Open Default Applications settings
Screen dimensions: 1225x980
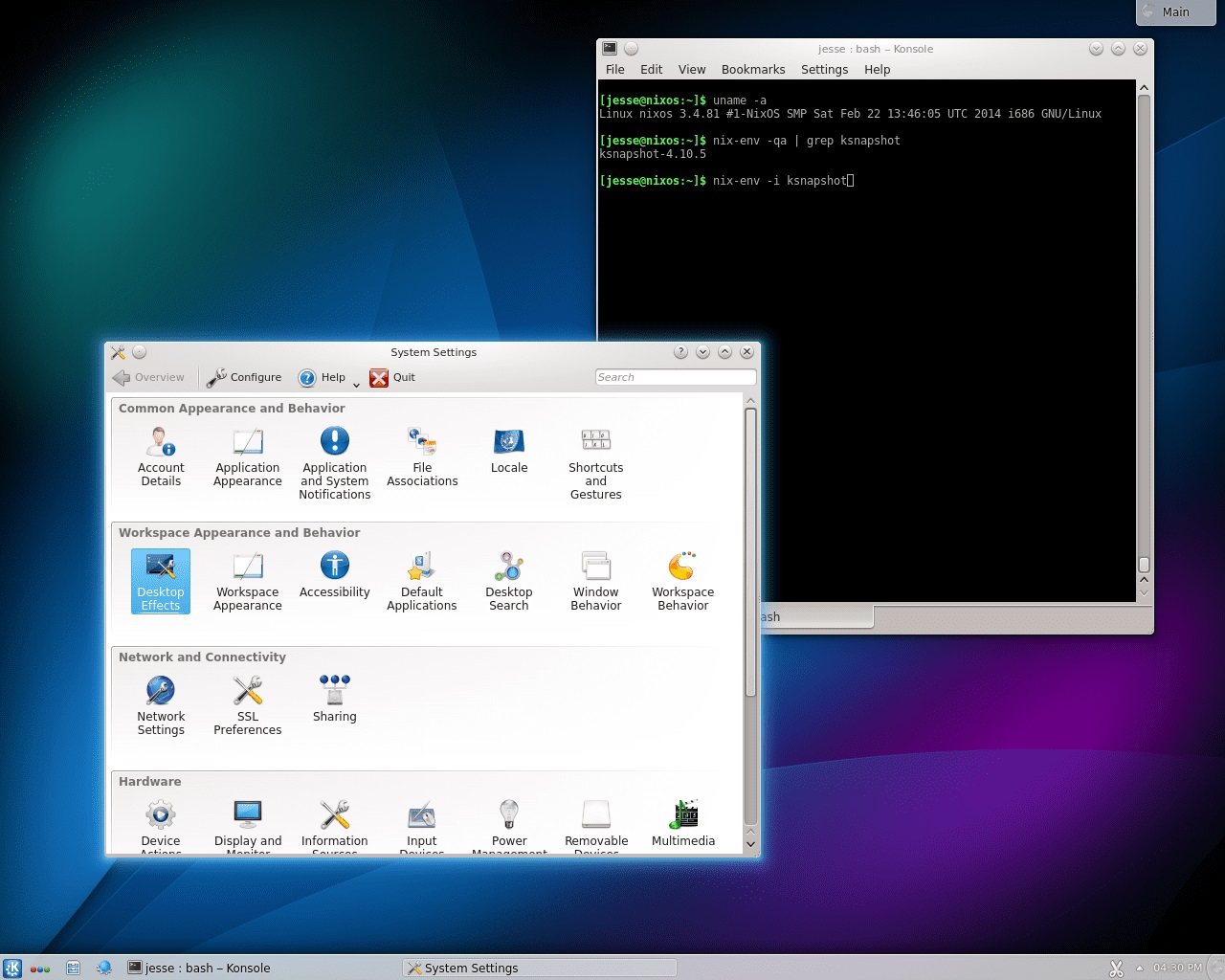pyautogui.click(x=422, y=581)
